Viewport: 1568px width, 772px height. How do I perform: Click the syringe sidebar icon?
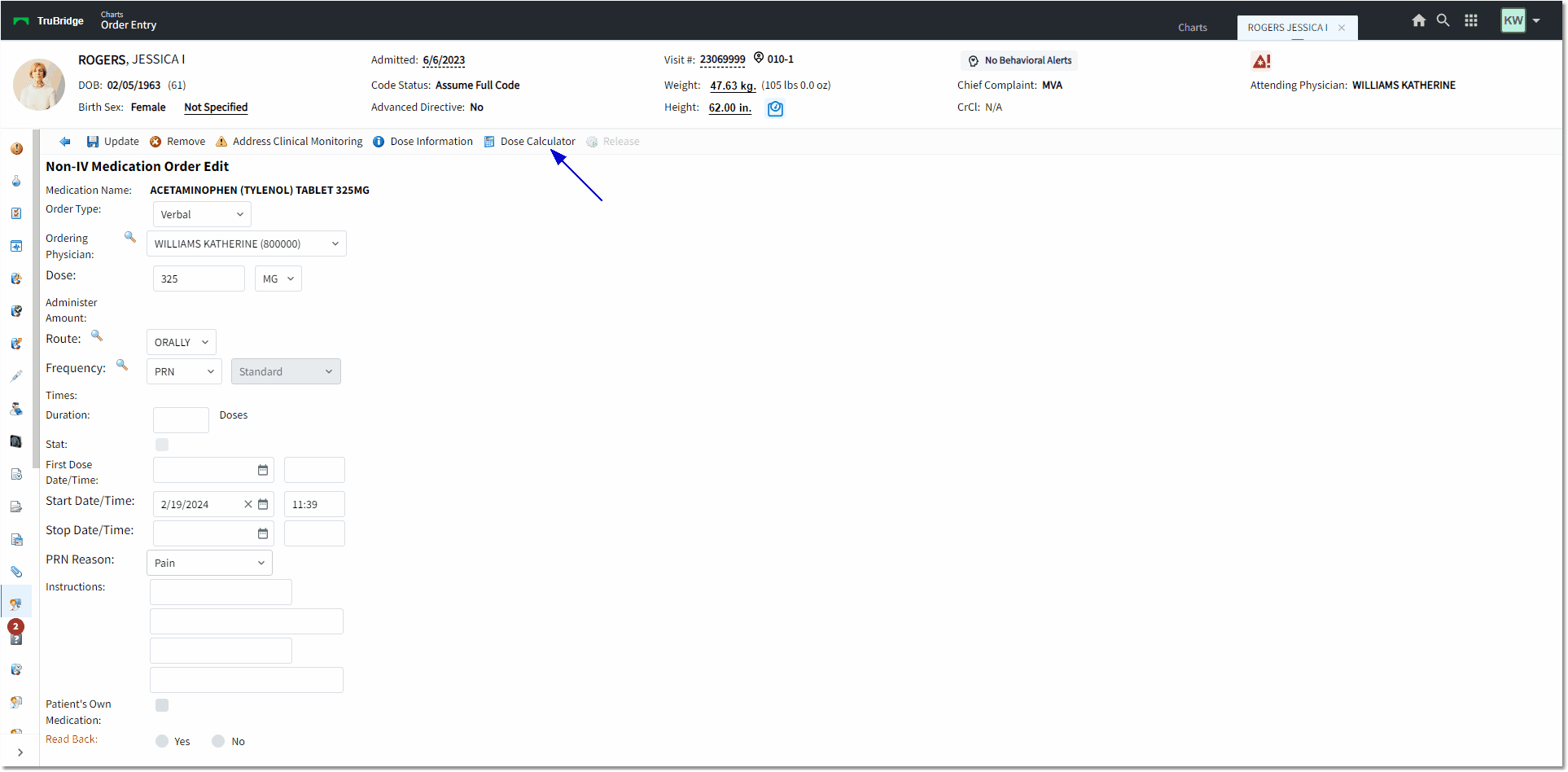pos(16,376)
